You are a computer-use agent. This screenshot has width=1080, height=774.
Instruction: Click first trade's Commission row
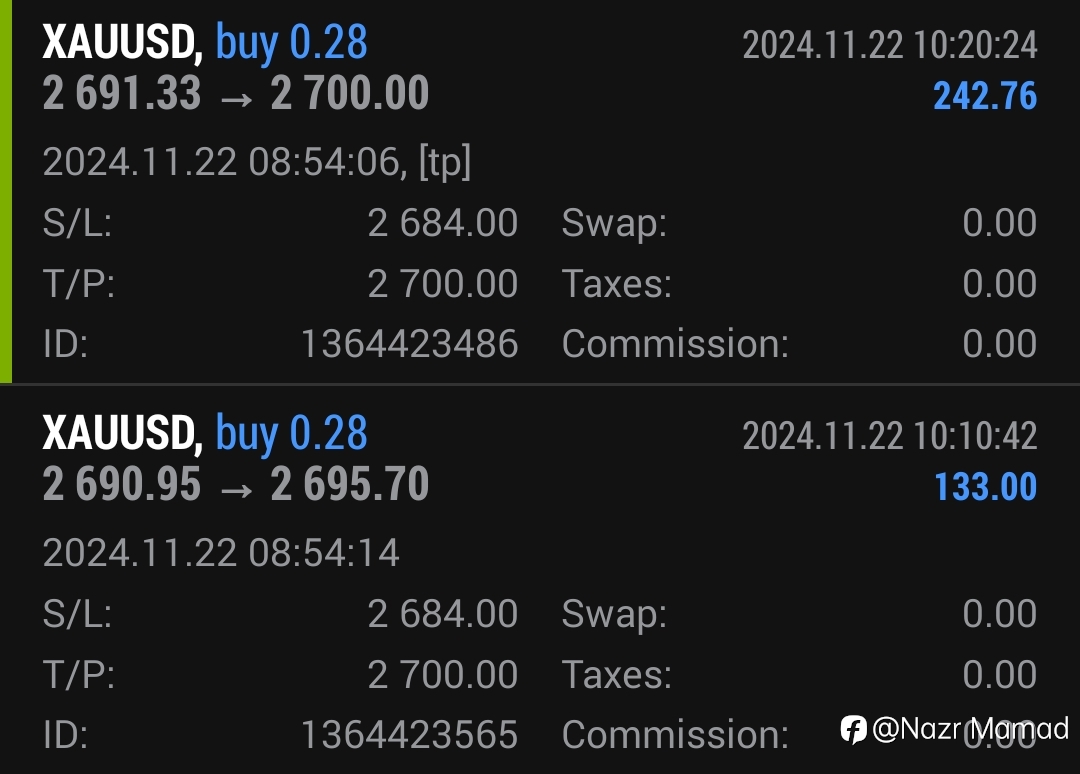pyautogui.click(x=799, y=344)
